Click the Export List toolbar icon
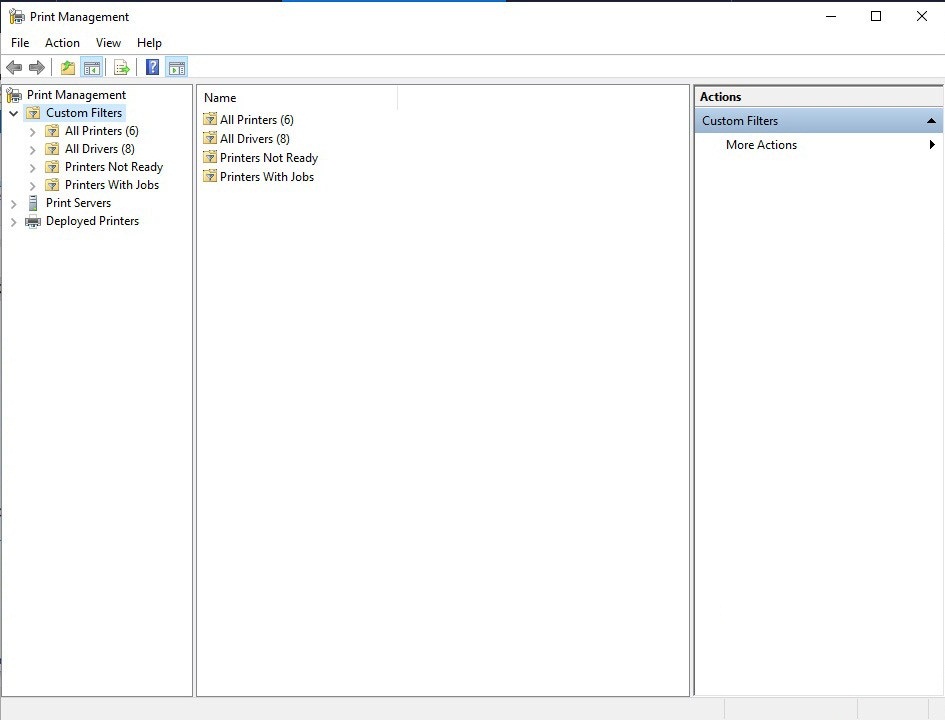 [x=122, y=68]
